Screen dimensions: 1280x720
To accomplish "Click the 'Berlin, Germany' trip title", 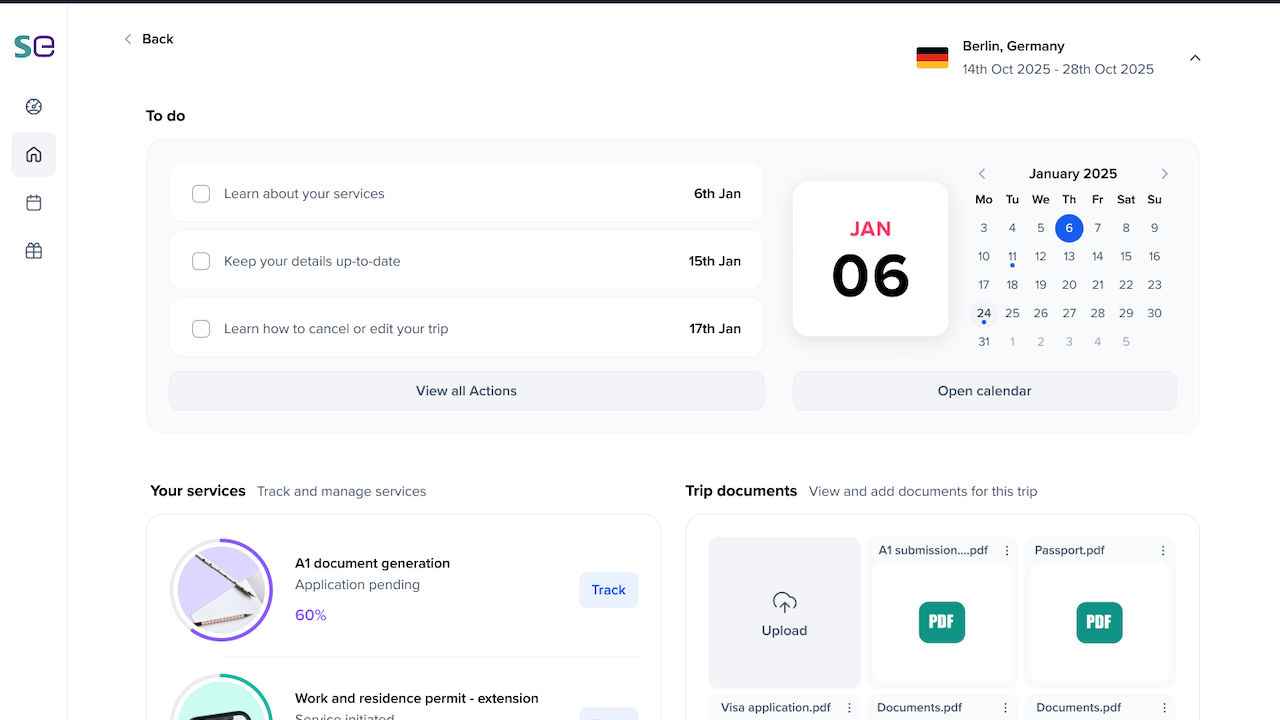I will click(1013, 46).
